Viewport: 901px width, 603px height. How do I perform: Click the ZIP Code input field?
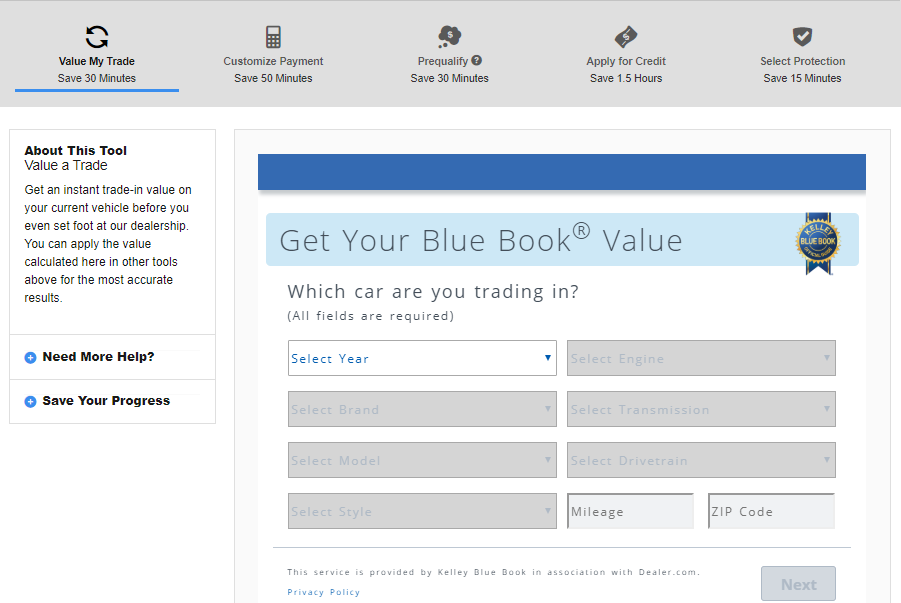[771, 511]
